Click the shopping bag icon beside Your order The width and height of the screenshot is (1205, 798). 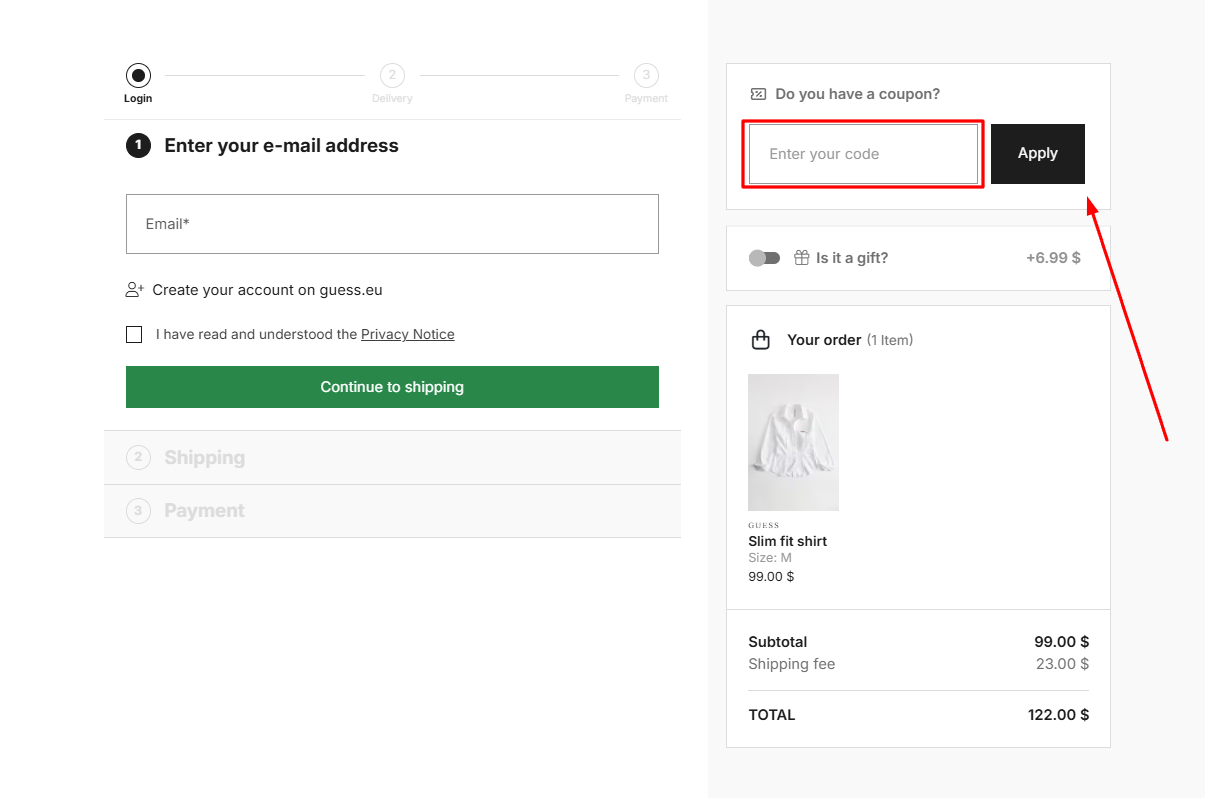pos(761,340)
